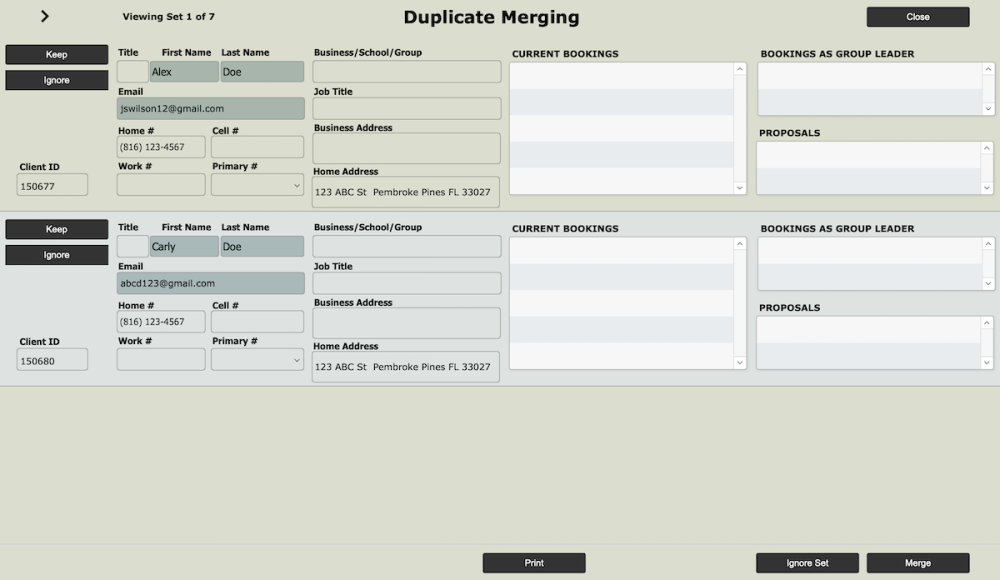Keep the Carly Doe record
This screenshot has width=1000, height=580.
tap(57, 229)
